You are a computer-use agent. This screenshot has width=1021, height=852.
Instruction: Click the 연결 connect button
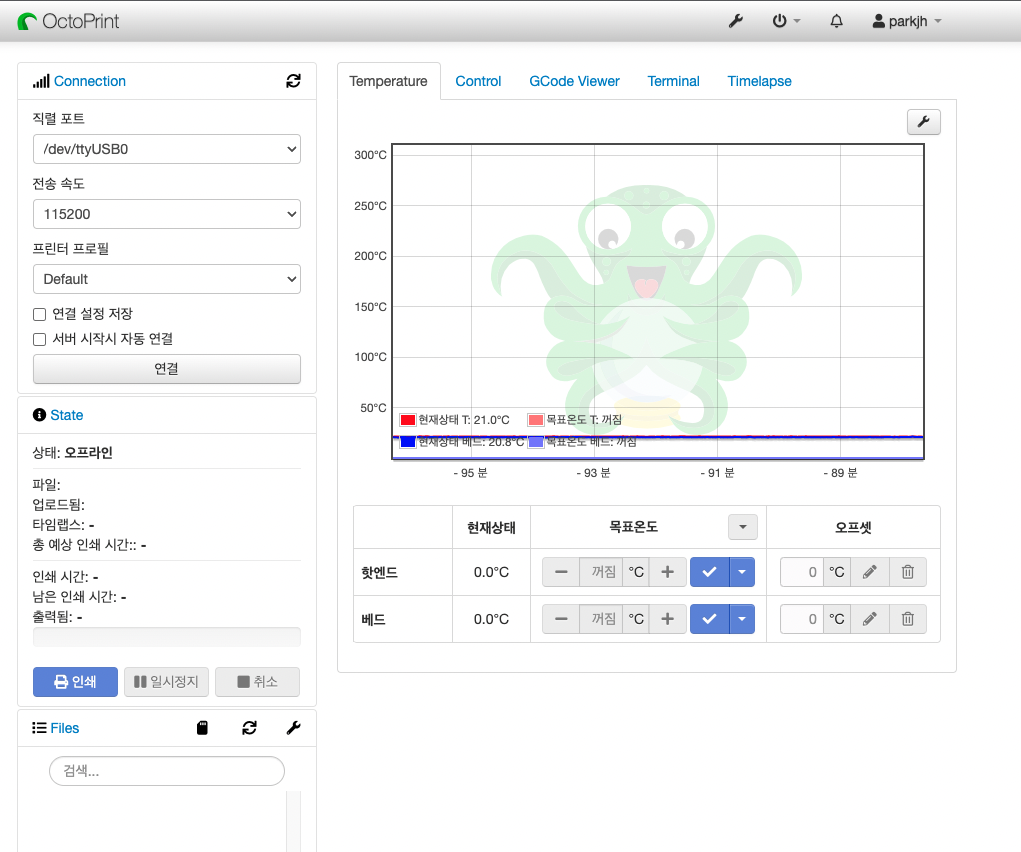(x=167, y=369)
